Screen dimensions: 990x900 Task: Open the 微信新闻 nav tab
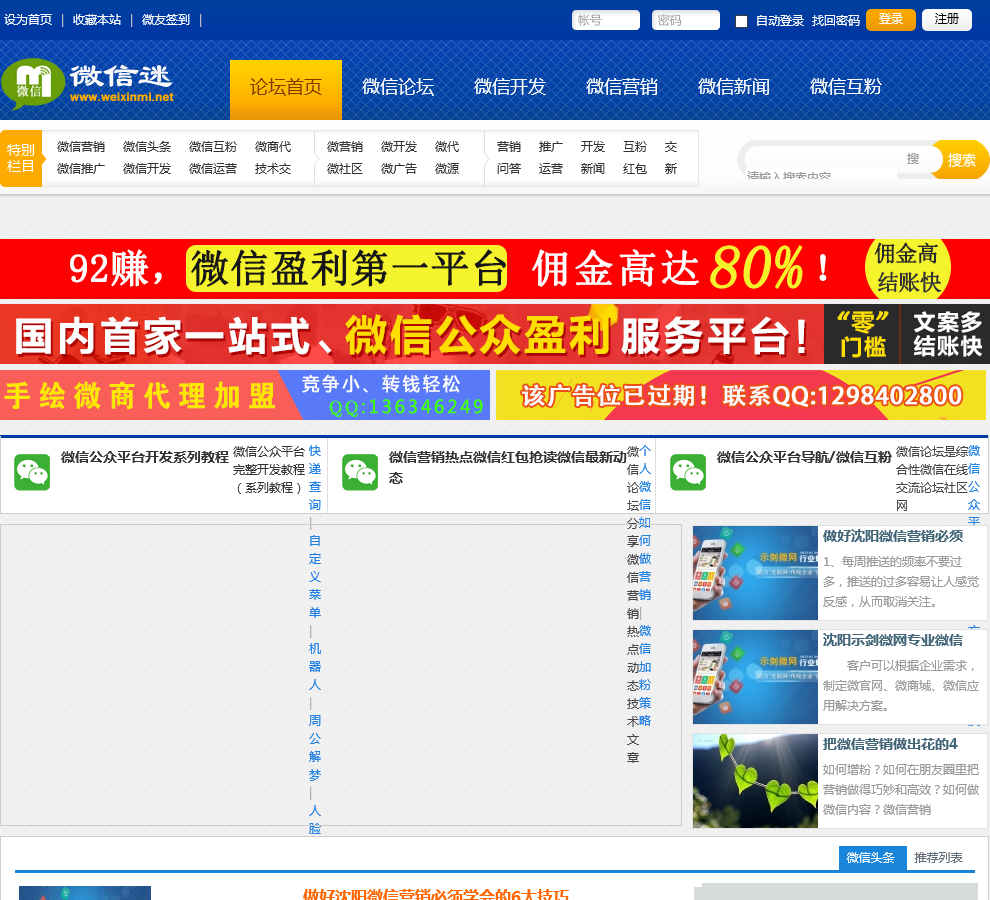pyautogui.click(x=734, y=87)
